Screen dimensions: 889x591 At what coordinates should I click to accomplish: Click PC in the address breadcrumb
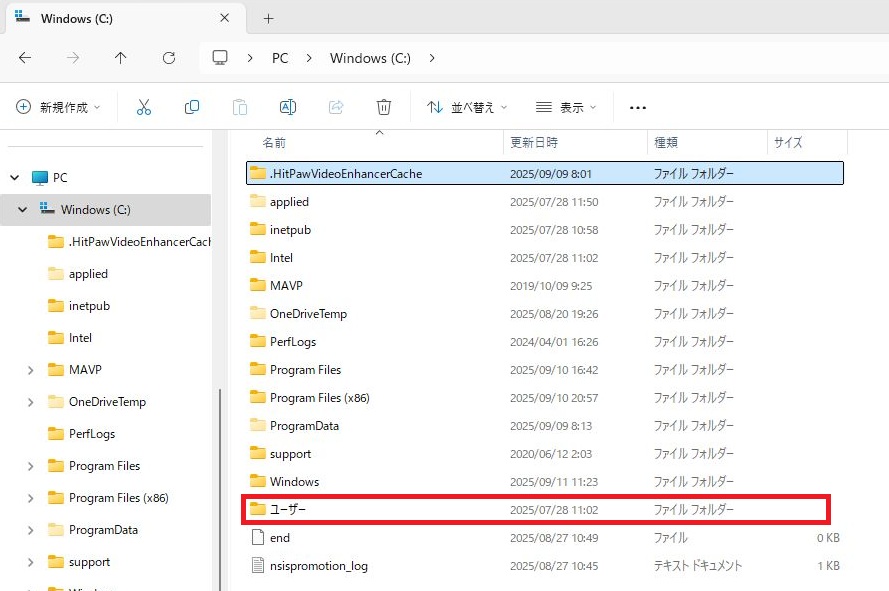point(280,58)
